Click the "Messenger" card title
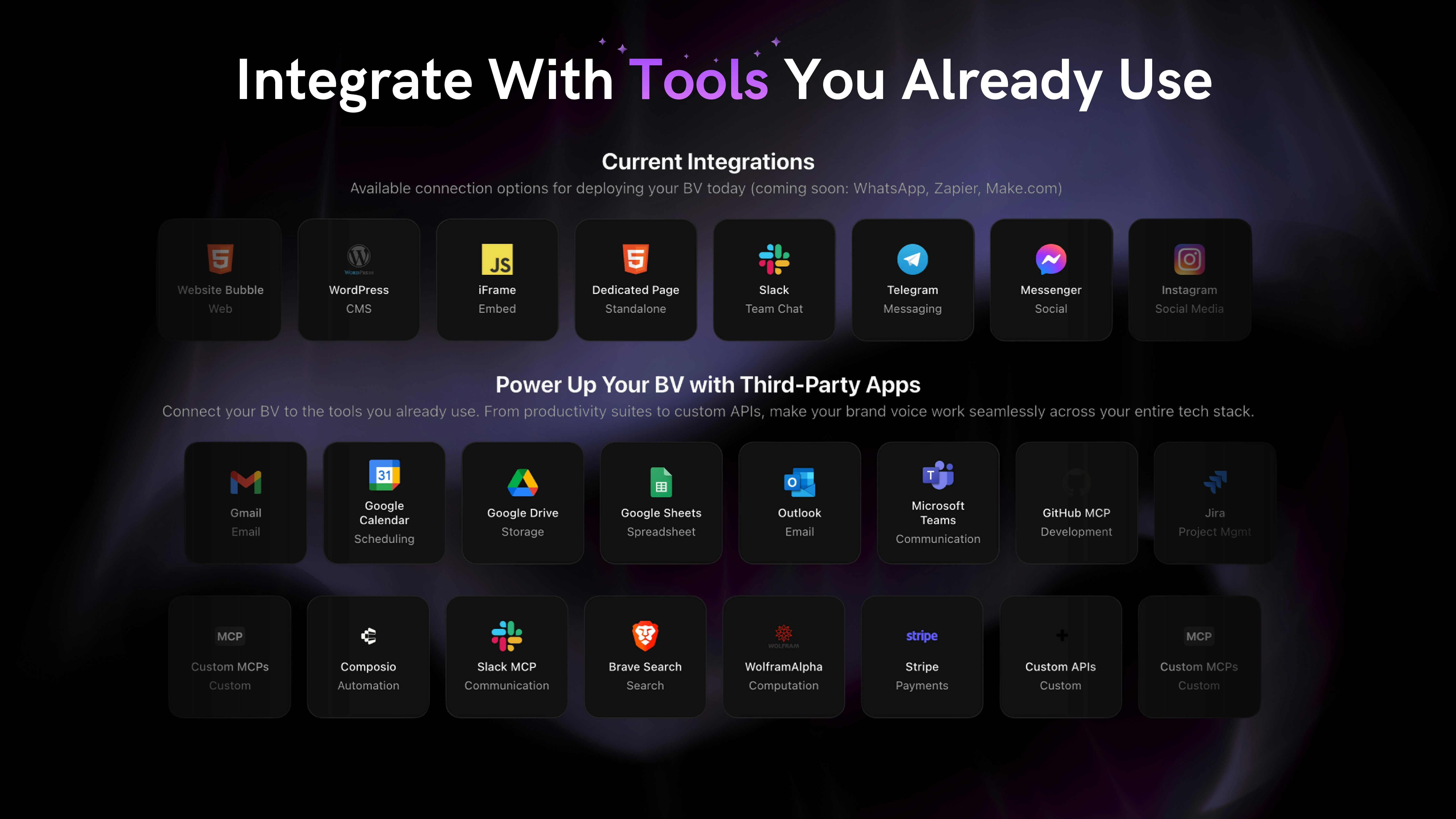Image resolution: width=1456 pixels, height=819 pixels. pos(1051,290)
